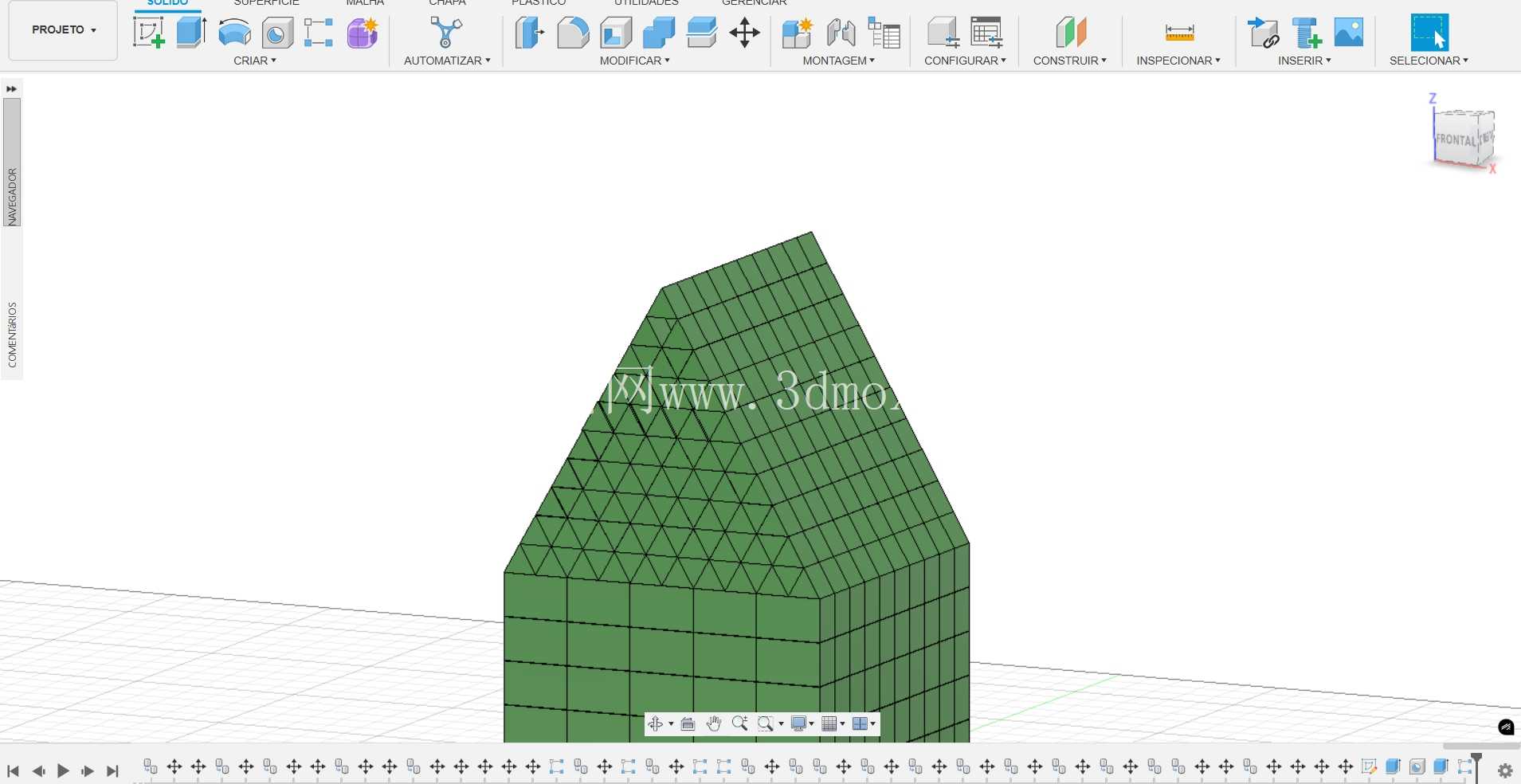Select the Measure ruler tool

[x=1179, y=33]
